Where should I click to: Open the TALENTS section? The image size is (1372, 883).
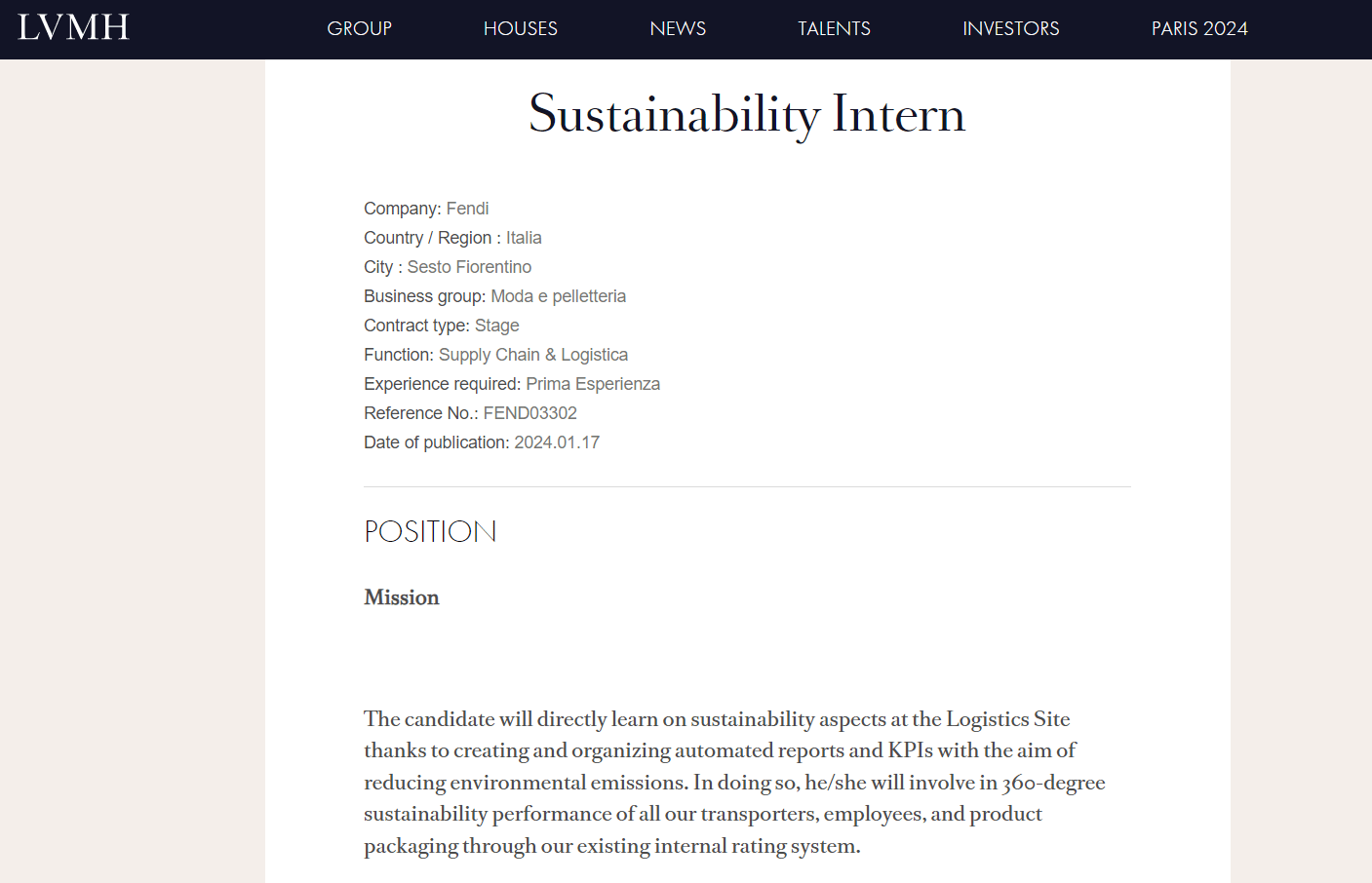(834, 28)
